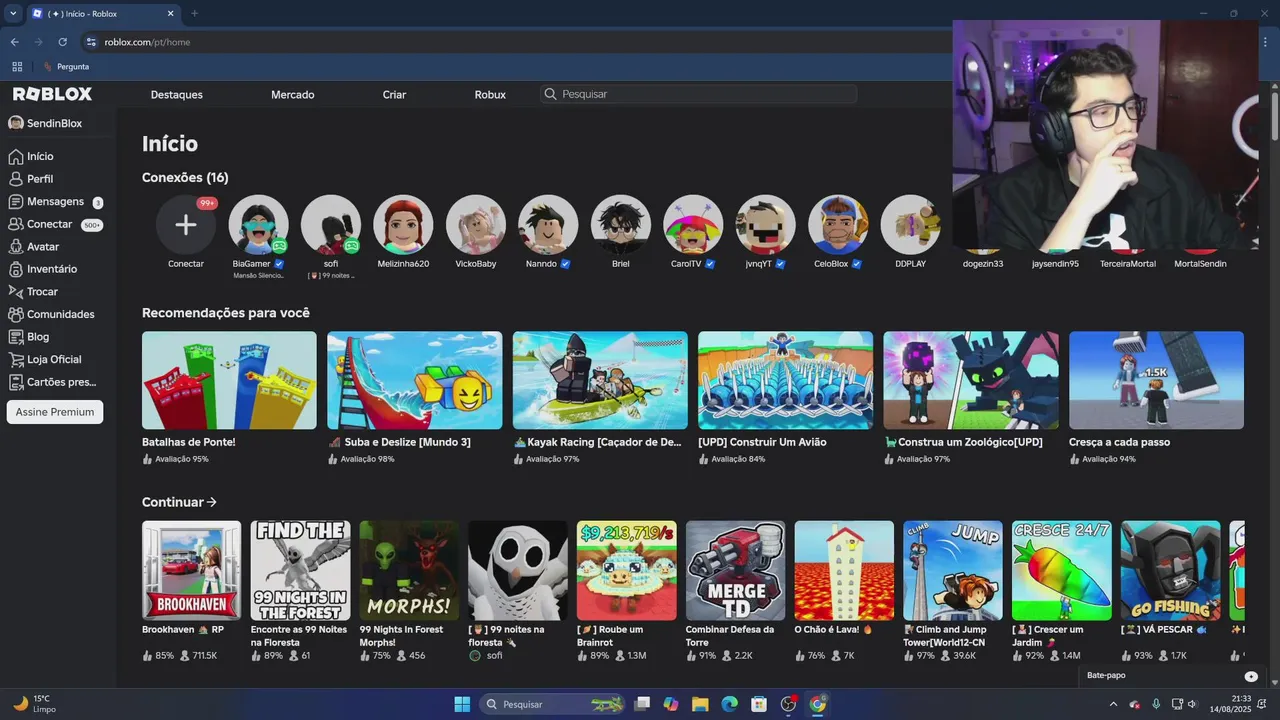The height and width of the screenshot is (720, 1280).
Task: Open the apps grid in bookmarks bar
Action: (x=17, y=67)
